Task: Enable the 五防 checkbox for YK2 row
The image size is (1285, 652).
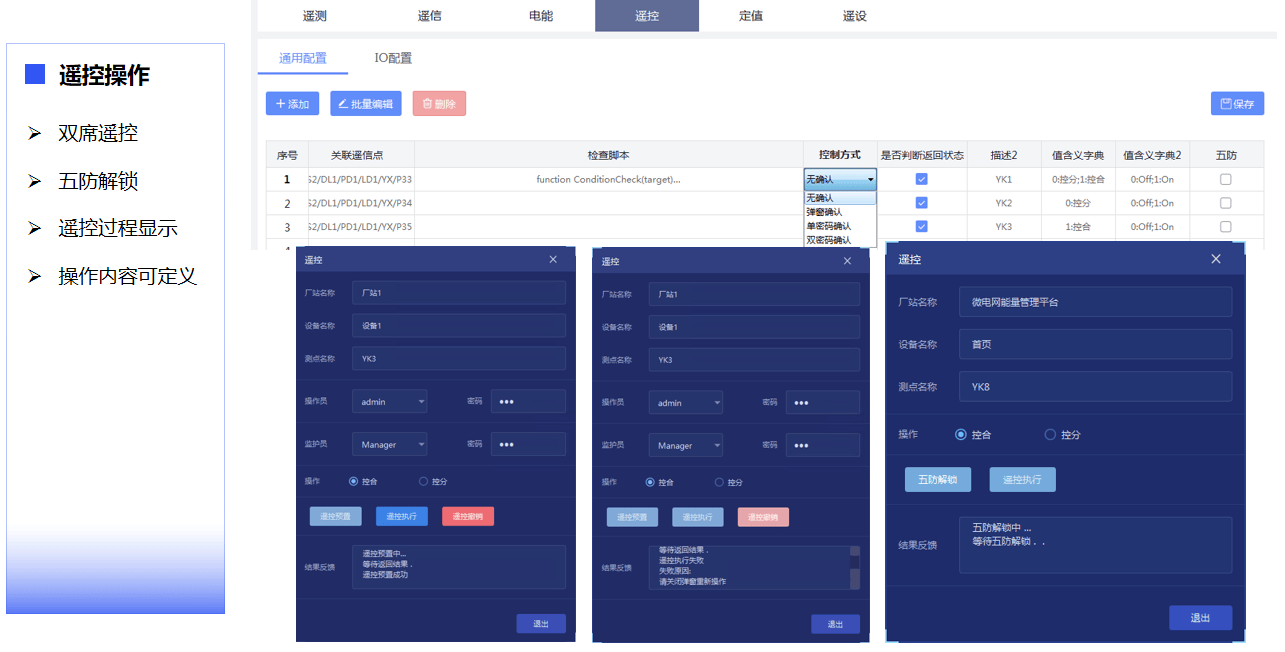Action: 1226,203
